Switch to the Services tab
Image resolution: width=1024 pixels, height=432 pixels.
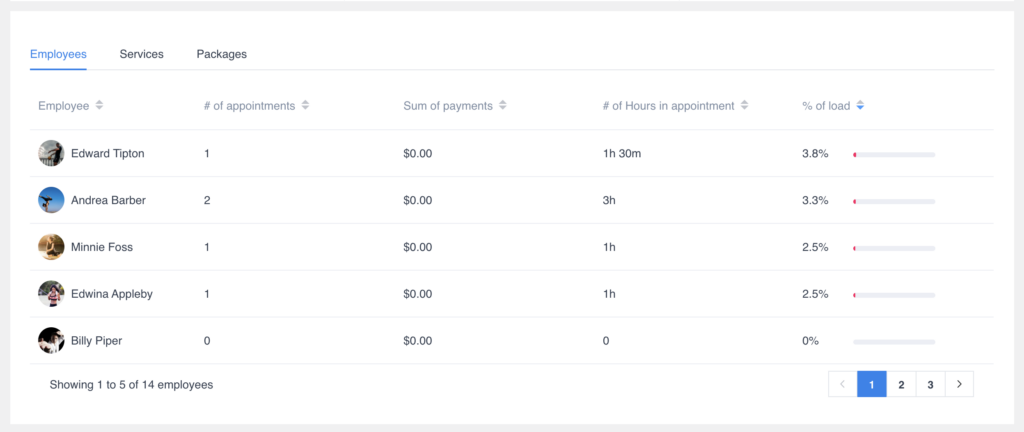[x=141, y=54]
